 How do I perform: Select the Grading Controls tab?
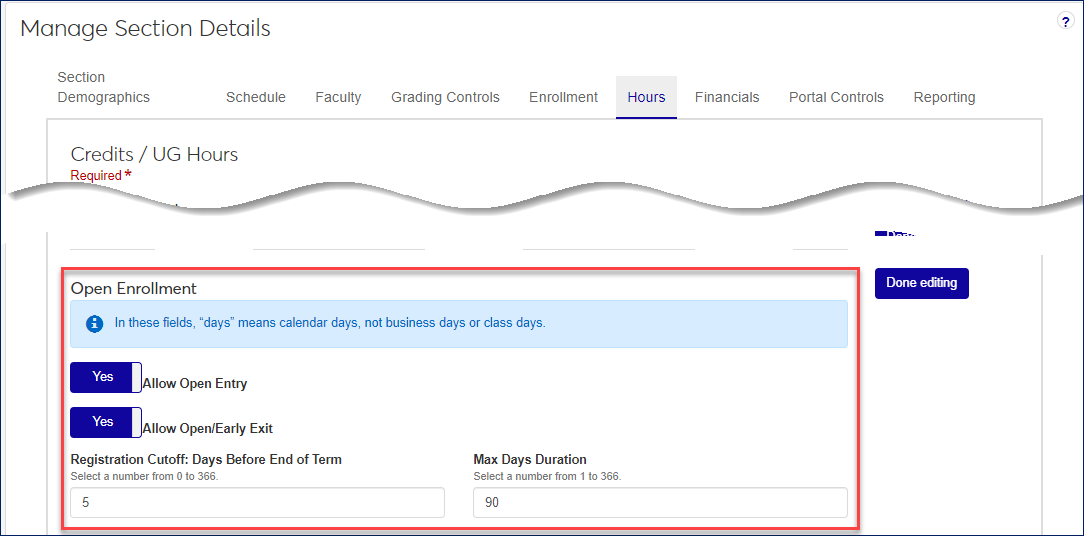(x=445, y=97)
